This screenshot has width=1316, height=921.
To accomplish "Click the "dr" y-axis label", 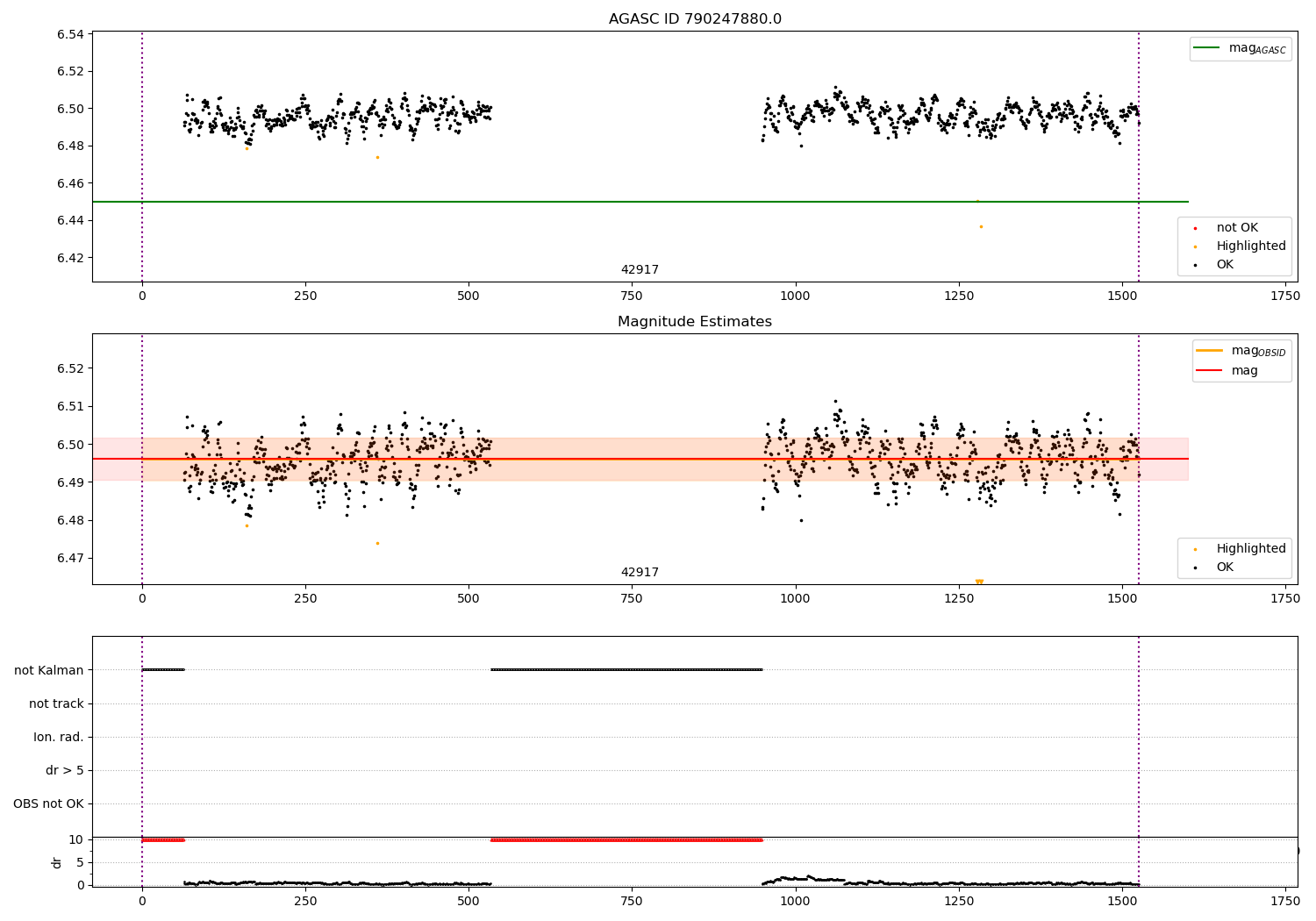I will (x=57, y=862).
